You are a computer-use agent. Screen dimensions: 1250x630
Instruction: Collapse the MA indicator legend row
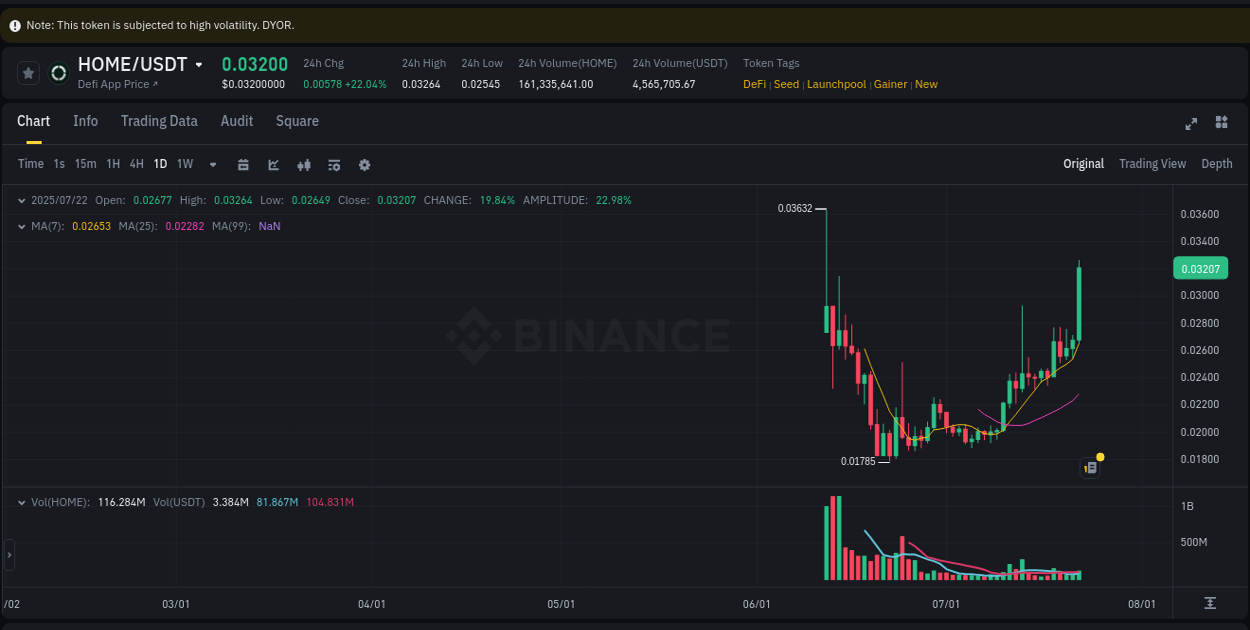(x=22, y=227)
